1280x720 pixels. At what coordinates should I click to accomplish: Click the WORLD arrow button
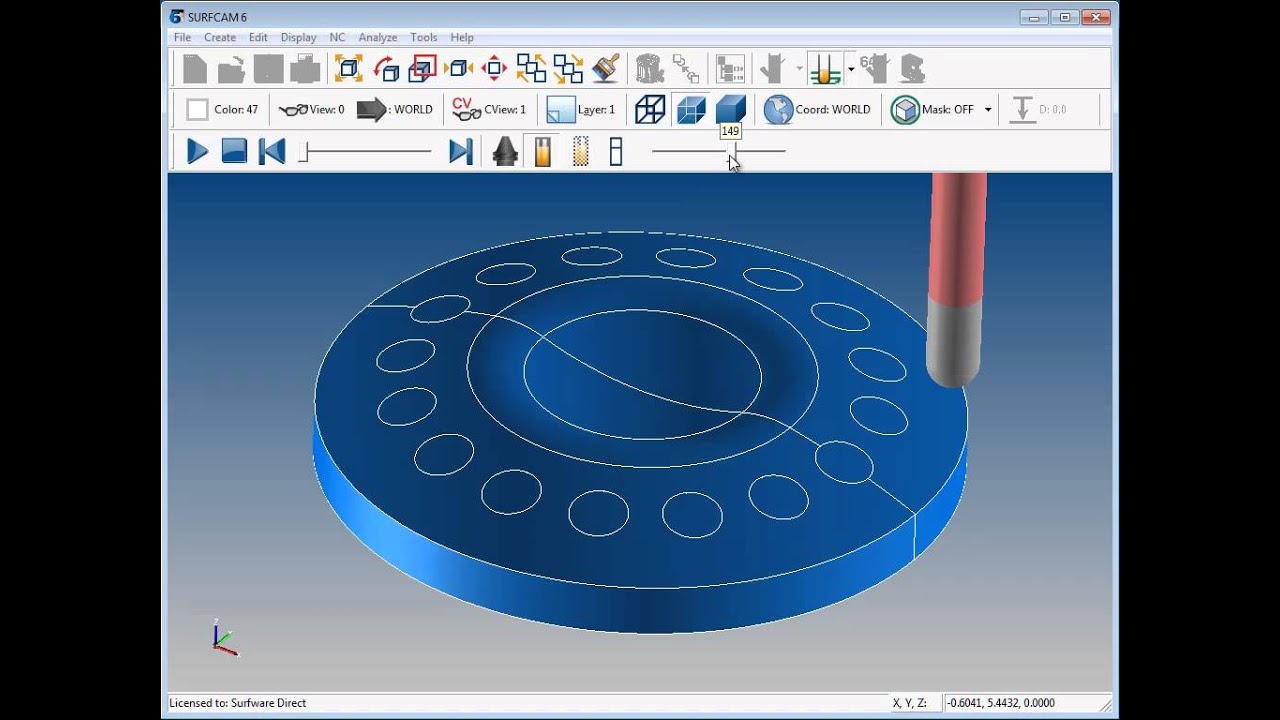pyautogui.click(x=395, y=110)
